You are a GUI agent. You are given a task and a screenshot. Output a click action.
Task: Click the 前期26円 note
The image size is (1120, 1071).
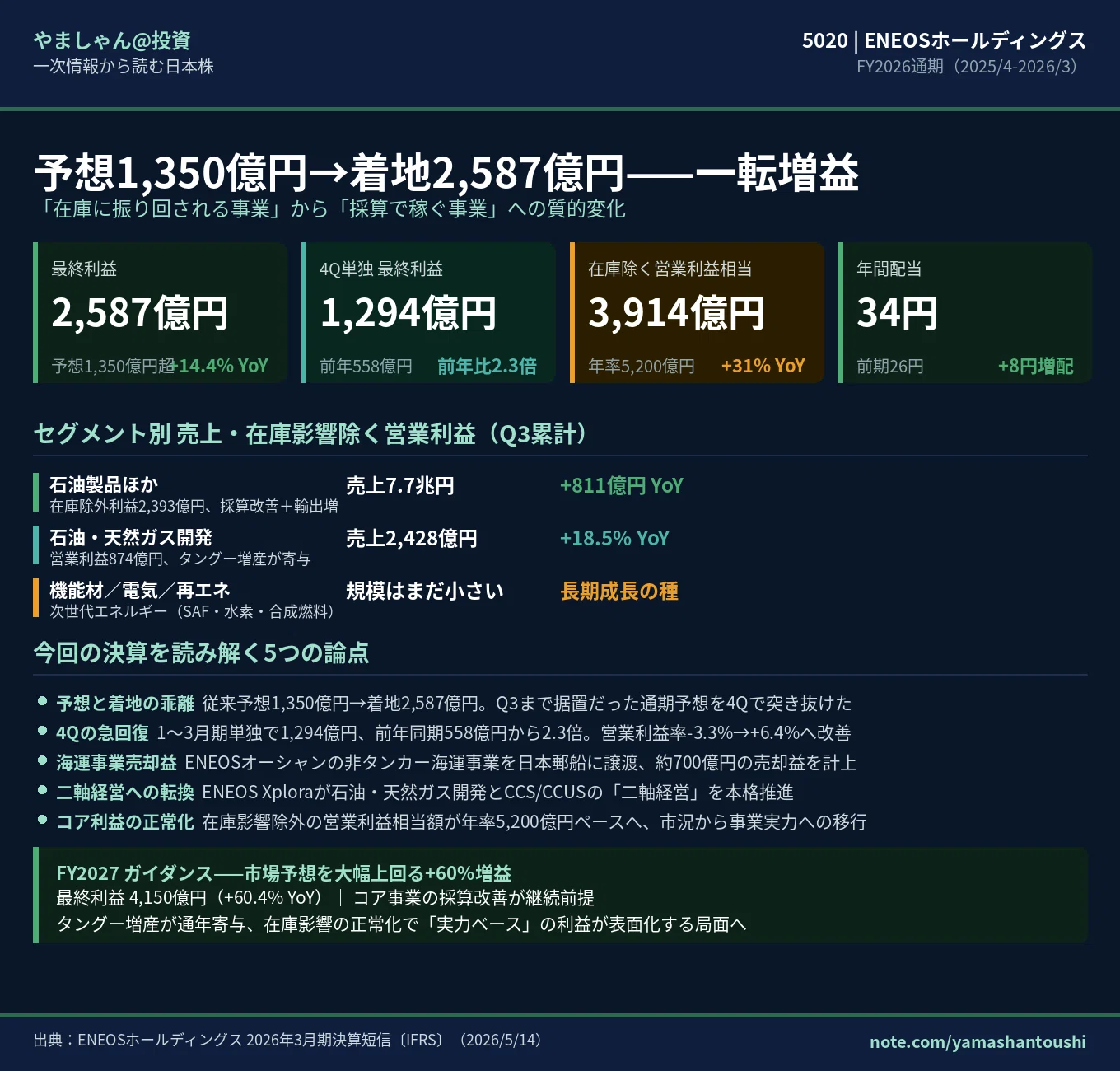[889, 366]
